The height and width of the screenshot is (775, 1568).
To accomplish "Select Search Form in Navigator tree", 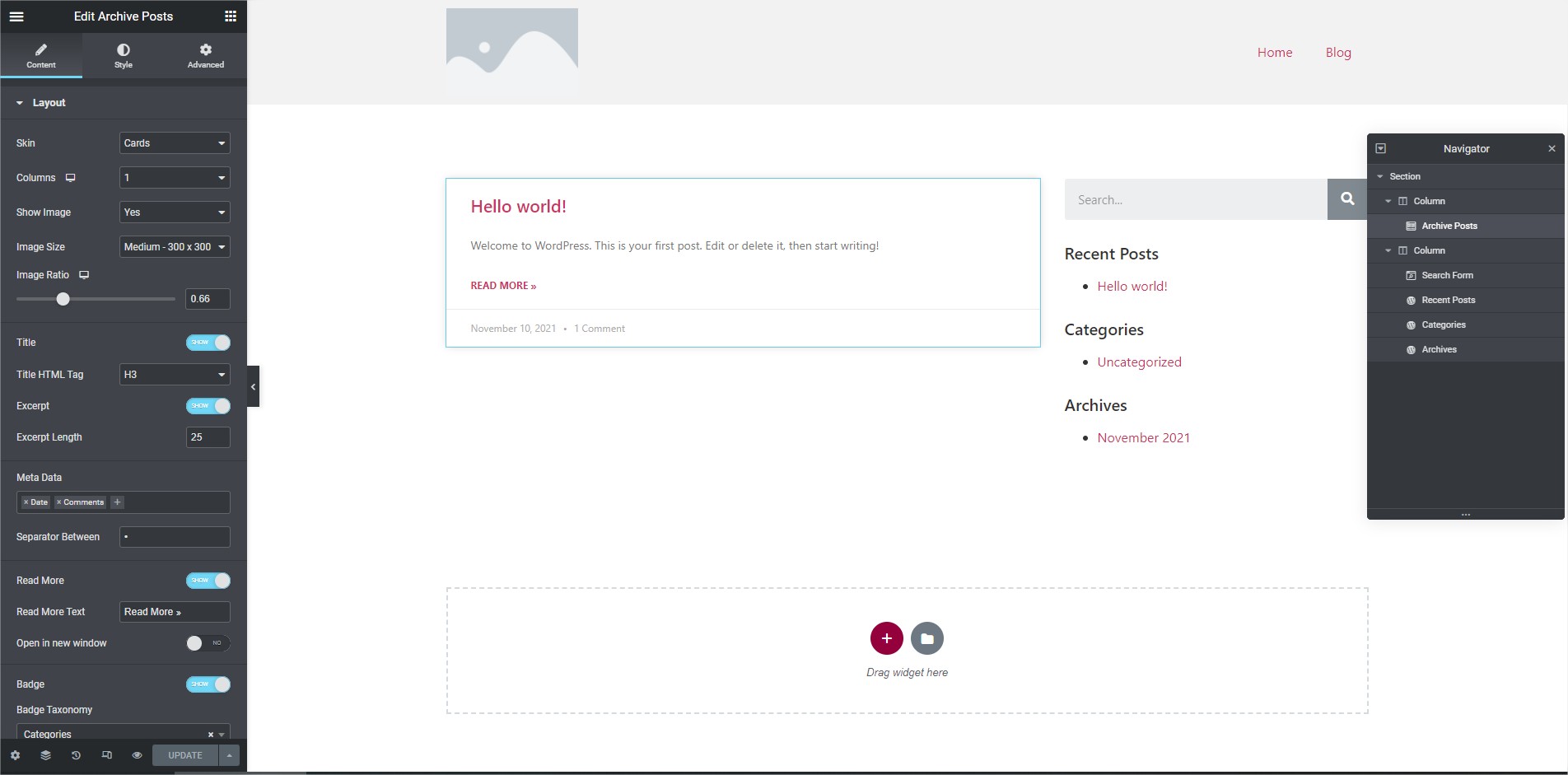I will pos(1447,275).
